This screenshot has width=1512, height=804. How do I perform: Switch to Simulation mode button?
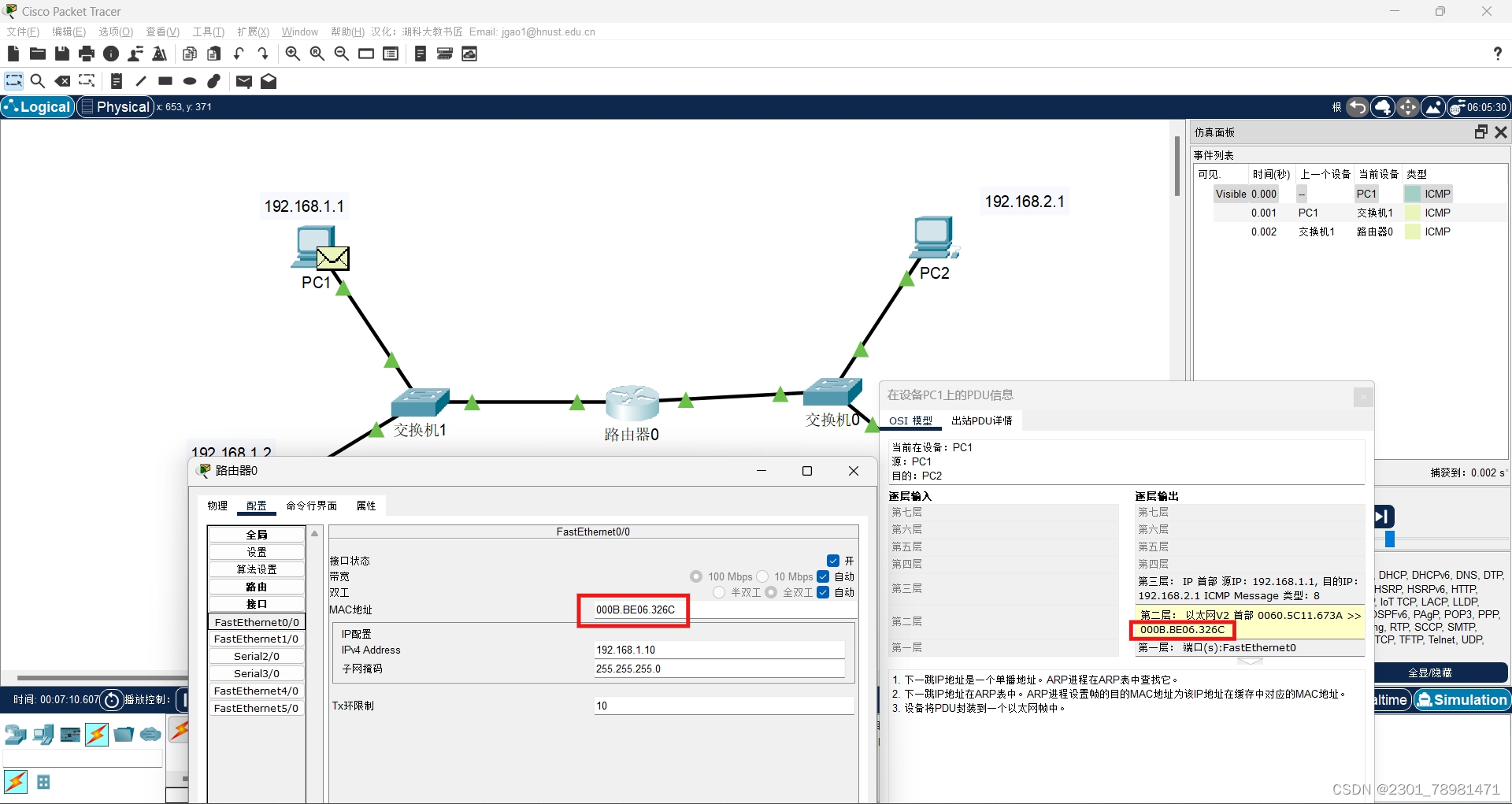pos(1462,700)
